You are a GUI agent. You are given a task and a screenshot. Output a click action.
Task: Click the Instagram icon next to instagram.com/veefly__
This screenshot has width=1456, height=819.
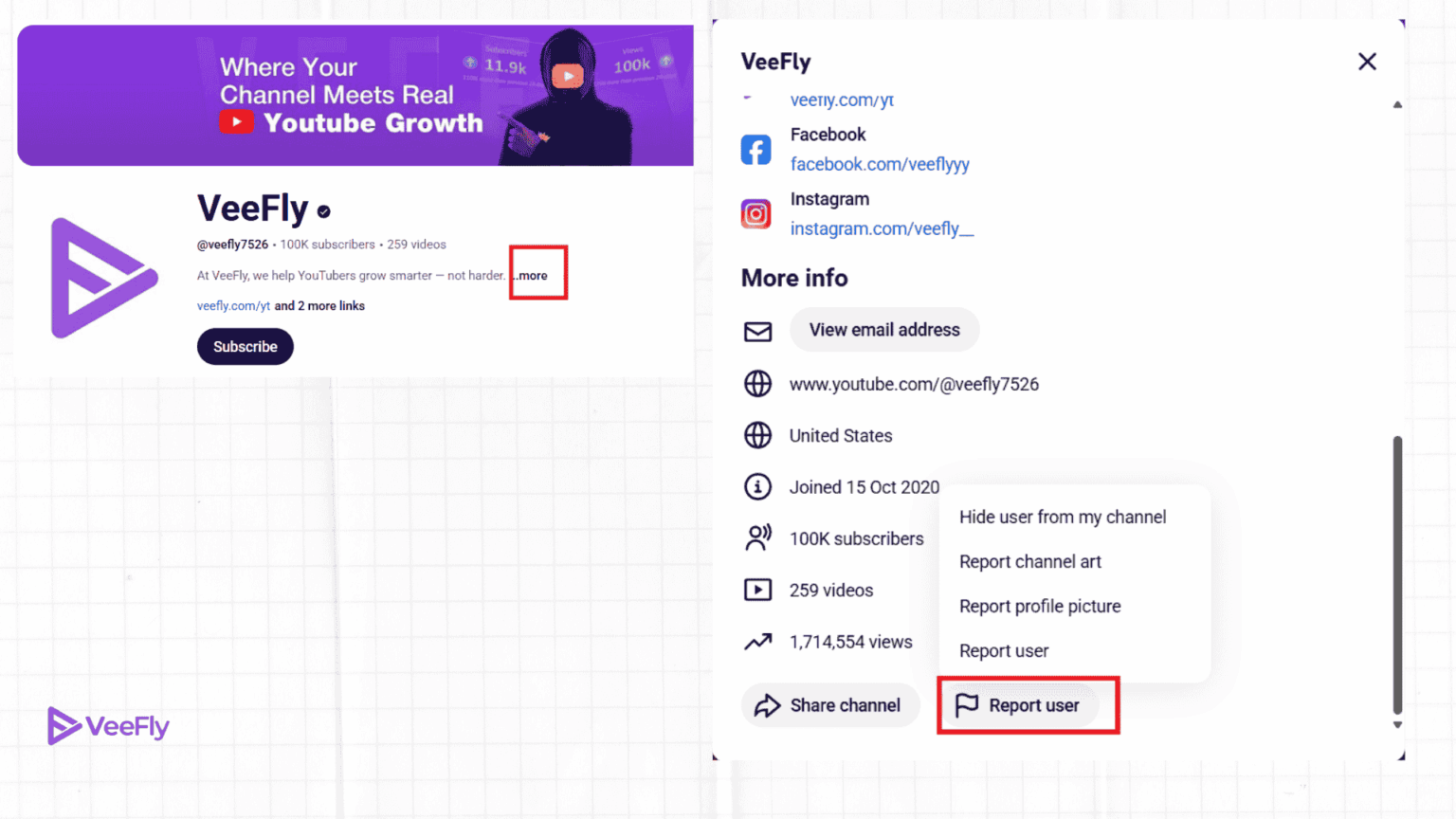[755, 213]
